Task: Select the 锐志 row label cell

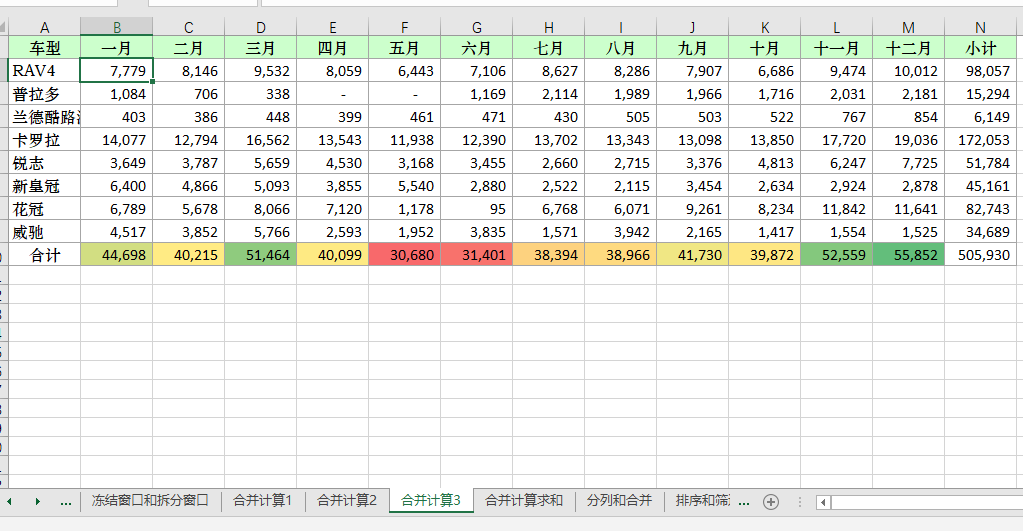Action: tap(44, 163)
